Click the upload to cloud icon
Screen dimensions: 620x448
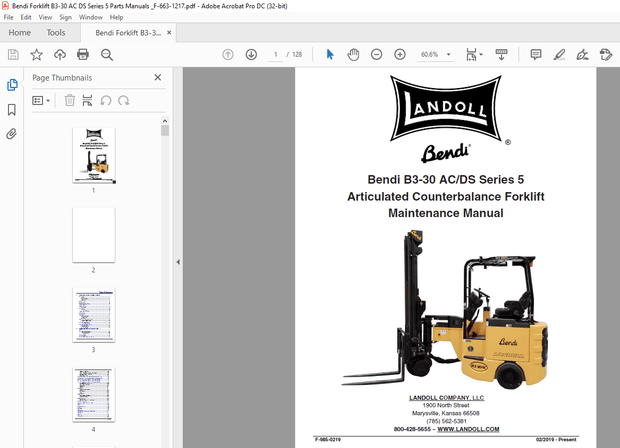click(x=60, y=55)
